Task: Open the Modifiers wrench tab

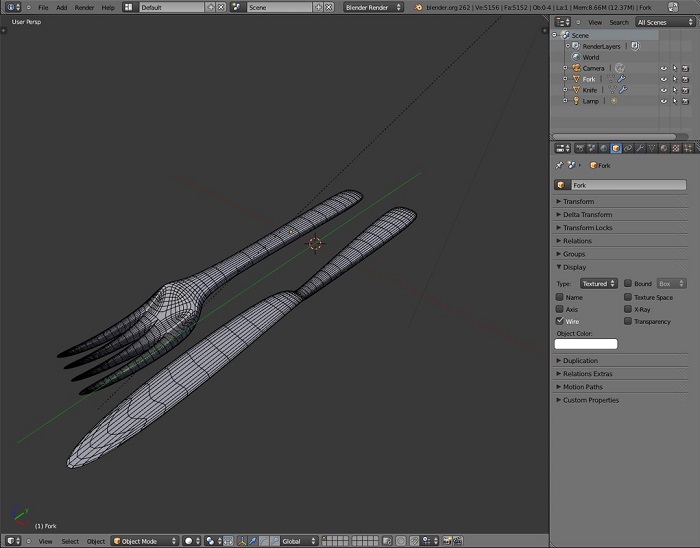Action: tap(640, 148)
